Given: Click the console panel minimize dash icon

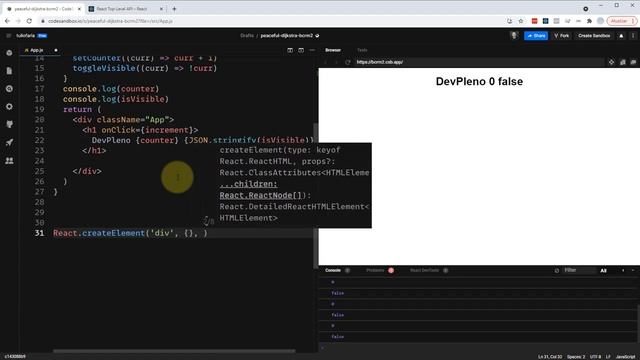Looking at the screenshot, I should click(x=633, y=270).
